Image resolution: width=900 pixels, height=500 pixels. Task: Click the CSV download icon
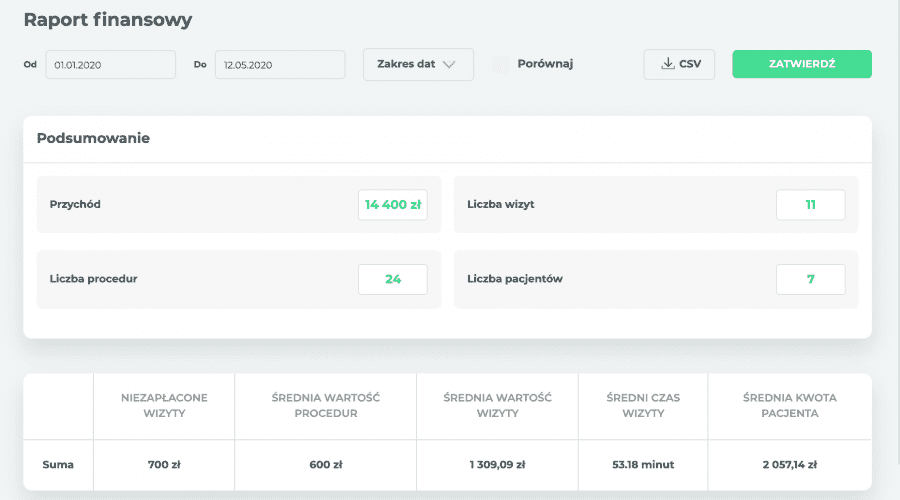[668, 64]
